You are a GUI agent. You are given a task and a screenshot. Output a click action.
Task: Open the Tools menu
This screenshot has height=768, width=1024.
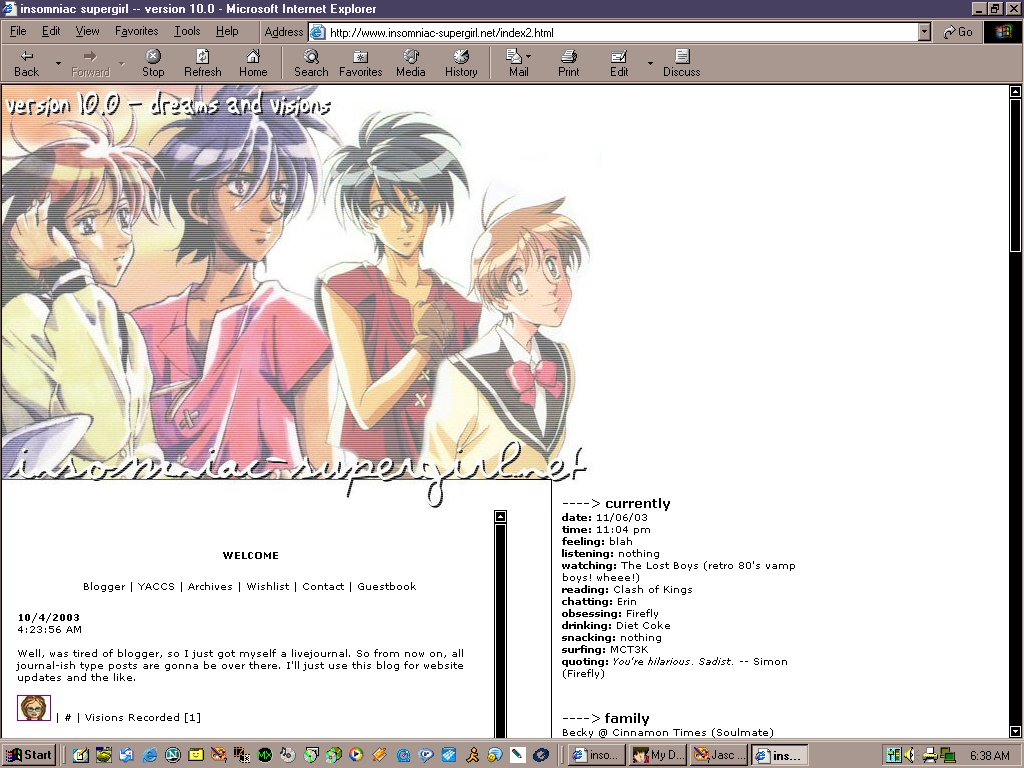pyautogui.click(x=187, y=31)
